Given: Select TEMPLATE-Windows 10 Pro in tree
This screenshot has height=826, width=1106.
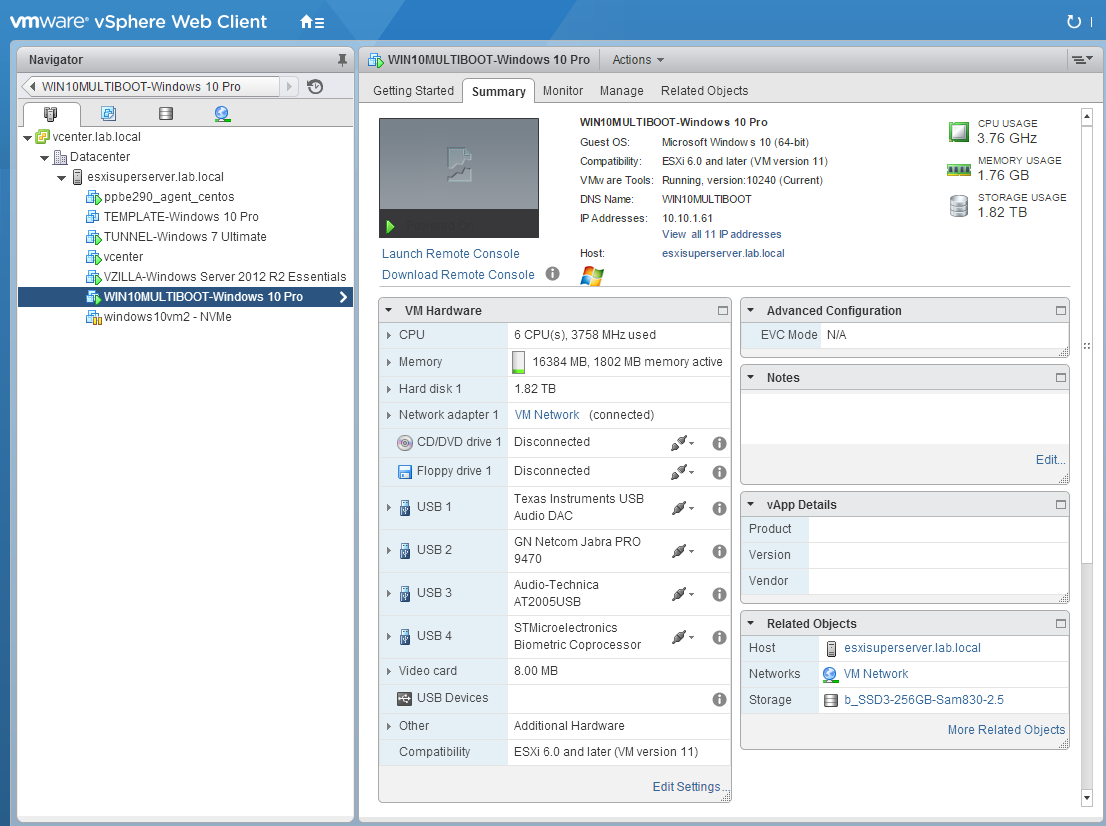Looking at the screenshot, I should pyautogui.click(x=181, y=217).
